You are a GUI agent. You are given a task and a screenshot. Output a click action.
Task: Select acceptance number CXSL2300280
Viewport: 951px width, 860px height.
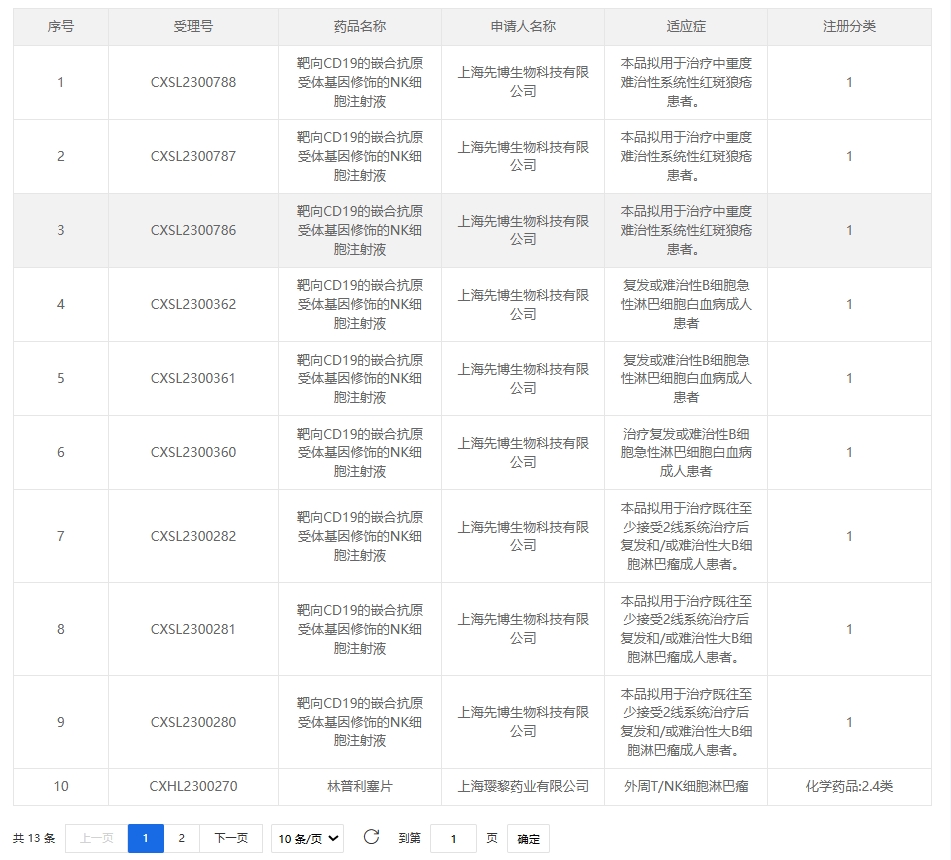tap(193, 722)
